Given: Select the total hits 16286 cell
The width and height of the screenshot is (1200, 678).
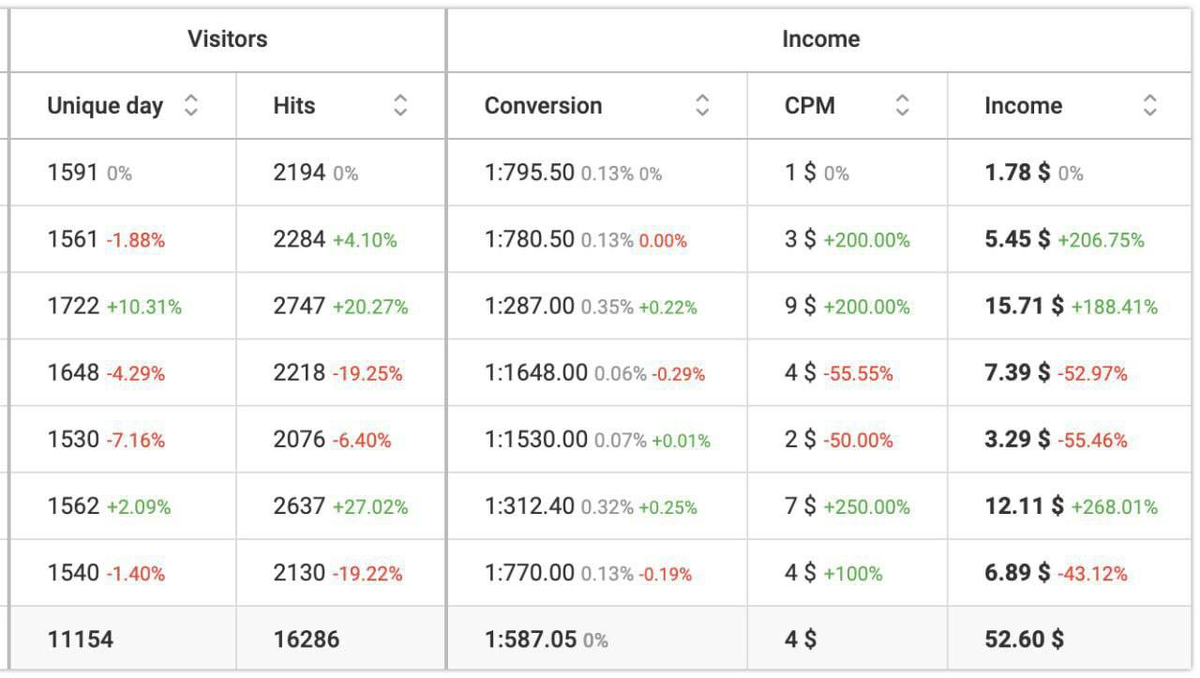Looking at the screenshot, I should pyautogui.click(x=306, y=639).
